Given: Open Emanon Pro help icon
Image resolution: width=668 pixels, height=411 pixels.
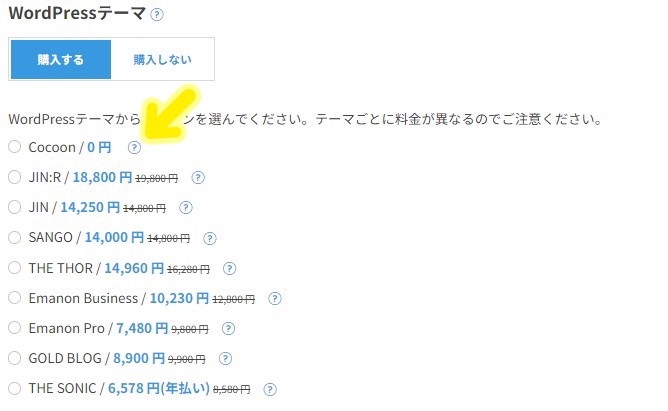Looking at the screenshot, I should [228, 329].
